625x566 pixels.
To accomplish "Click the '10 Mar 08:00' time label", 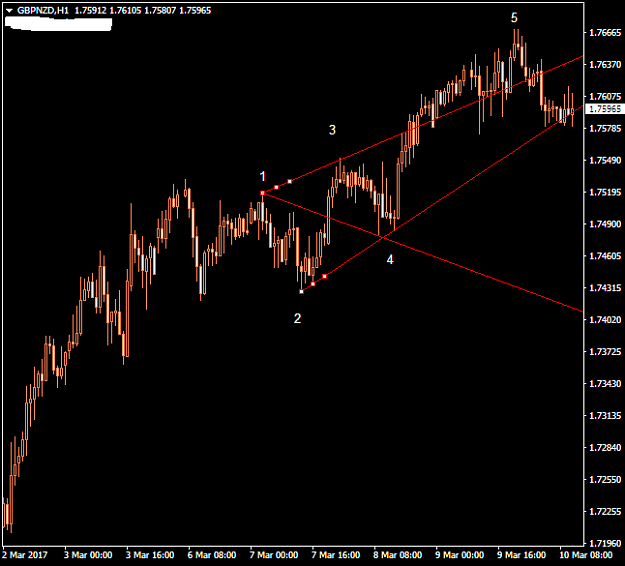I will pos(586,555).
